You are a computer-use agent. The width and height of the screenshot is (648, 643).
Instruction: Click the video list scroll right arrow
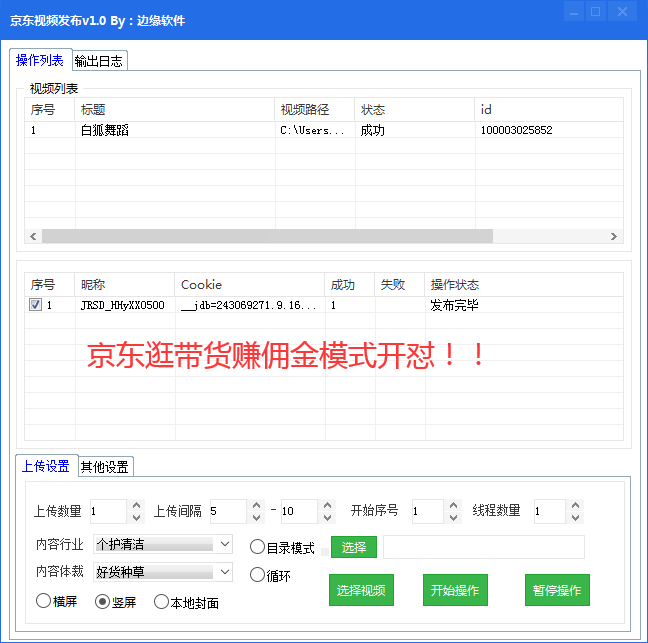614,236
